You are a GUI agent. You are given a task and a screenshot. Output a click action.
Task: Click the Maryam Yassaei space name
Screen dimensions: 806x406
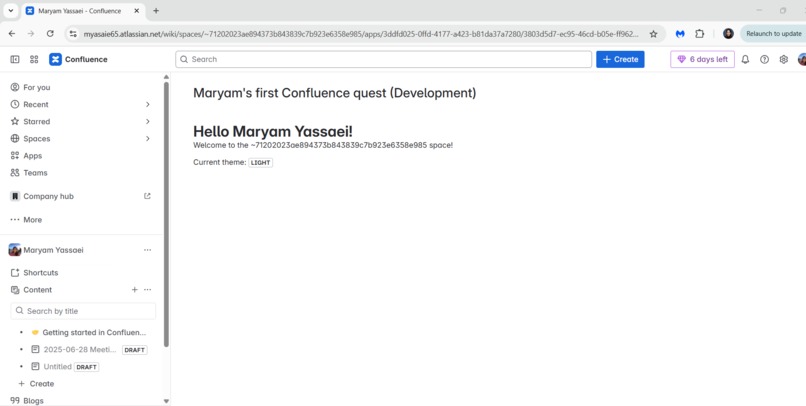click(53, 250)
